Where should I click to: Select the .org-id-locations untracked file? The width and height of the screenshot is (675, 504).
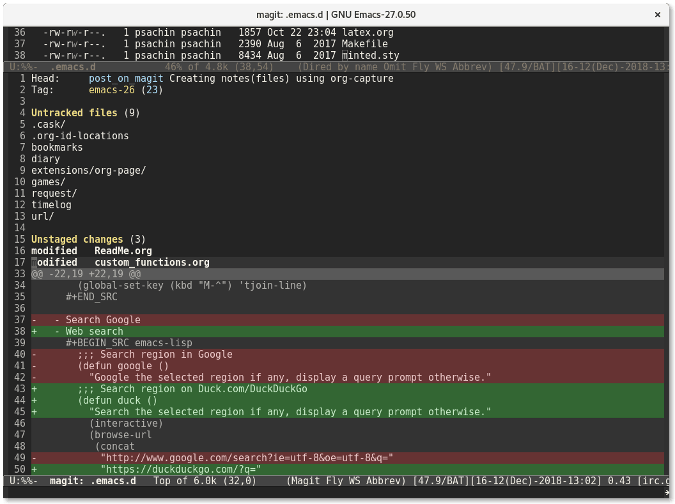point(79,136)
